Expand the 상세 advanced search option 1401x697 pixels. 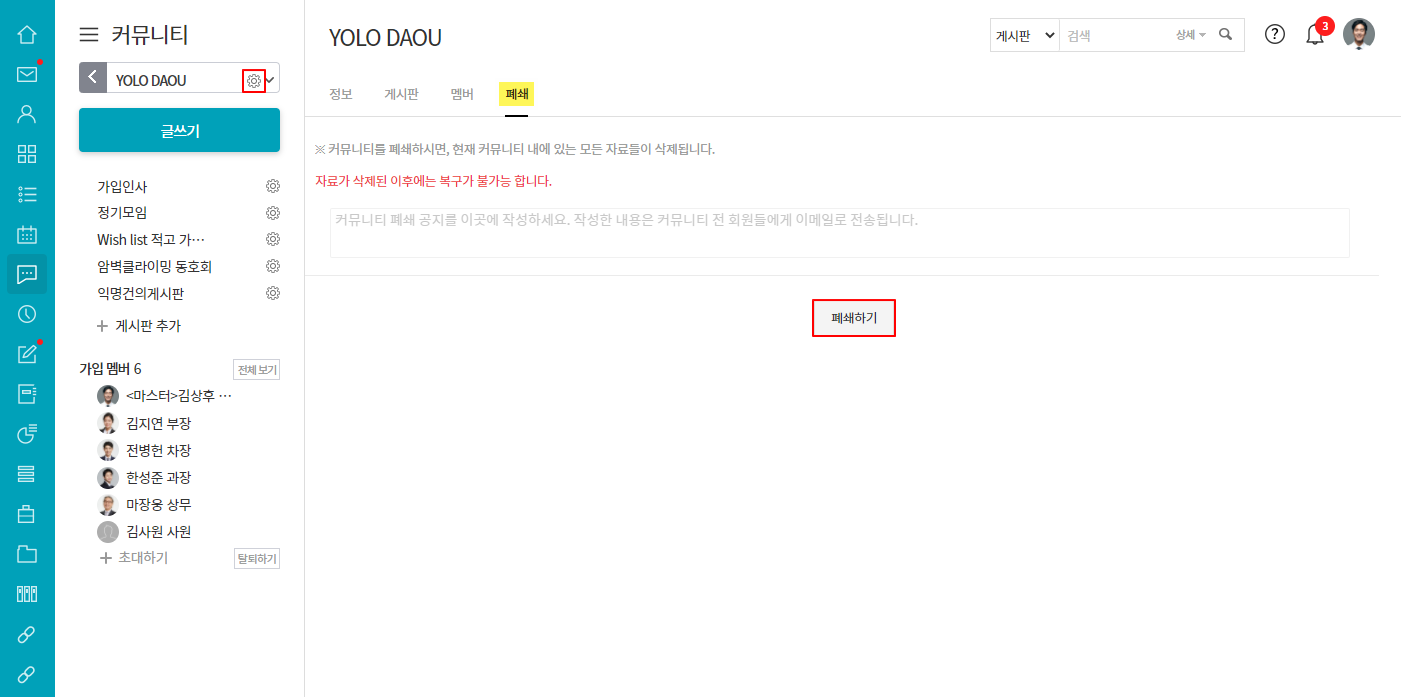(x=1191, y=35)
